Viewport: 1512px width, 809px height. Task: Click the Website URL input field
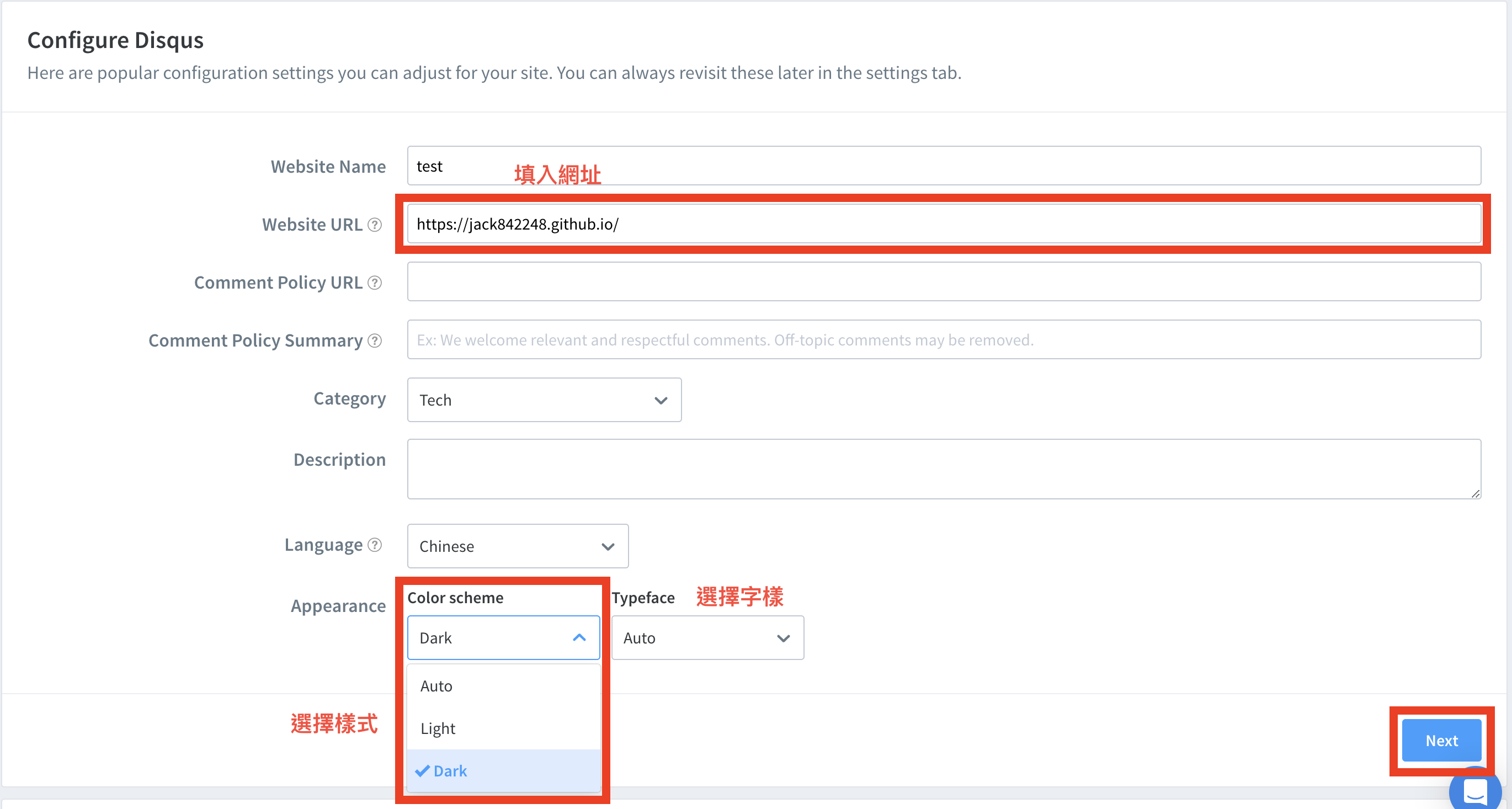(x=944, y=223)
